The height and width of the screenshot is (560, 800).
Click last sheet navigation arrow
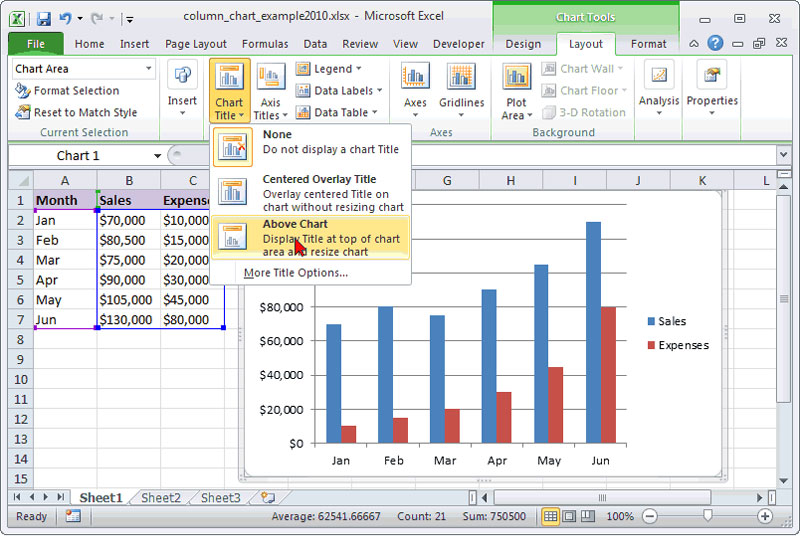pyautogui.click(x=61, y=497)
